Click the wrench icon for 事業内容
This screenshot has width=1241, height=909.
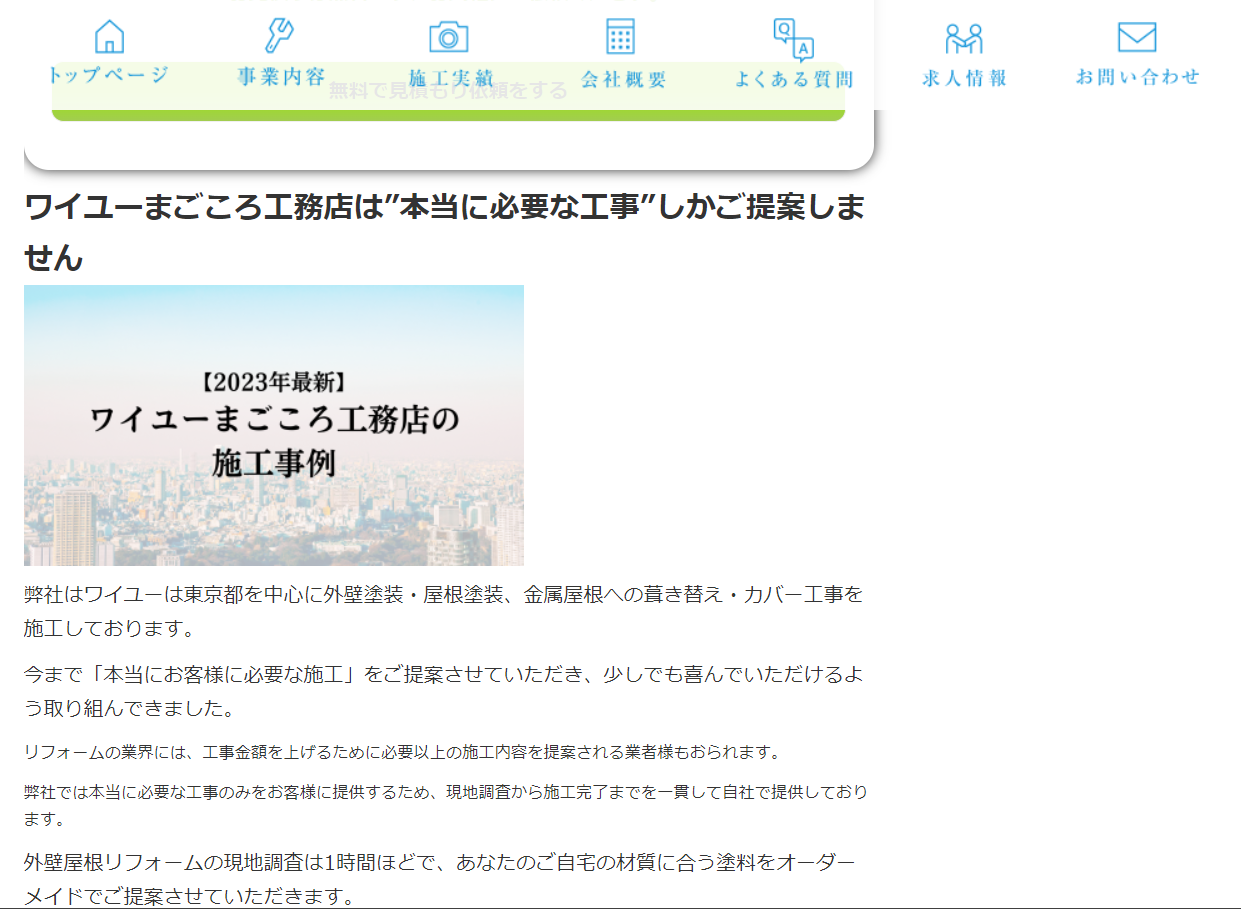pyautogui.click(x=279, y=36)
